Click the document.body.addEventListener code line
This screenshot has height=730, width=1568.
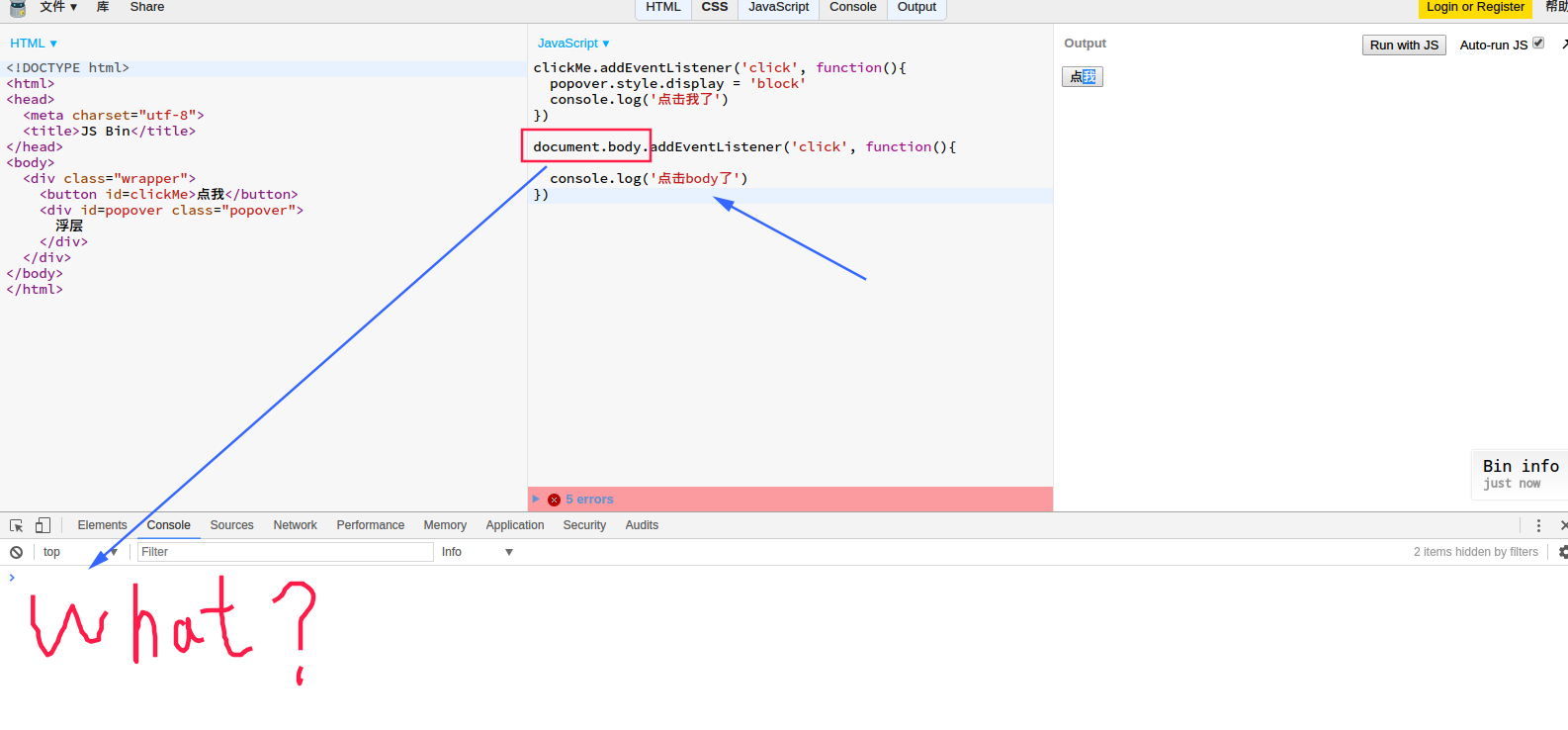744,147
